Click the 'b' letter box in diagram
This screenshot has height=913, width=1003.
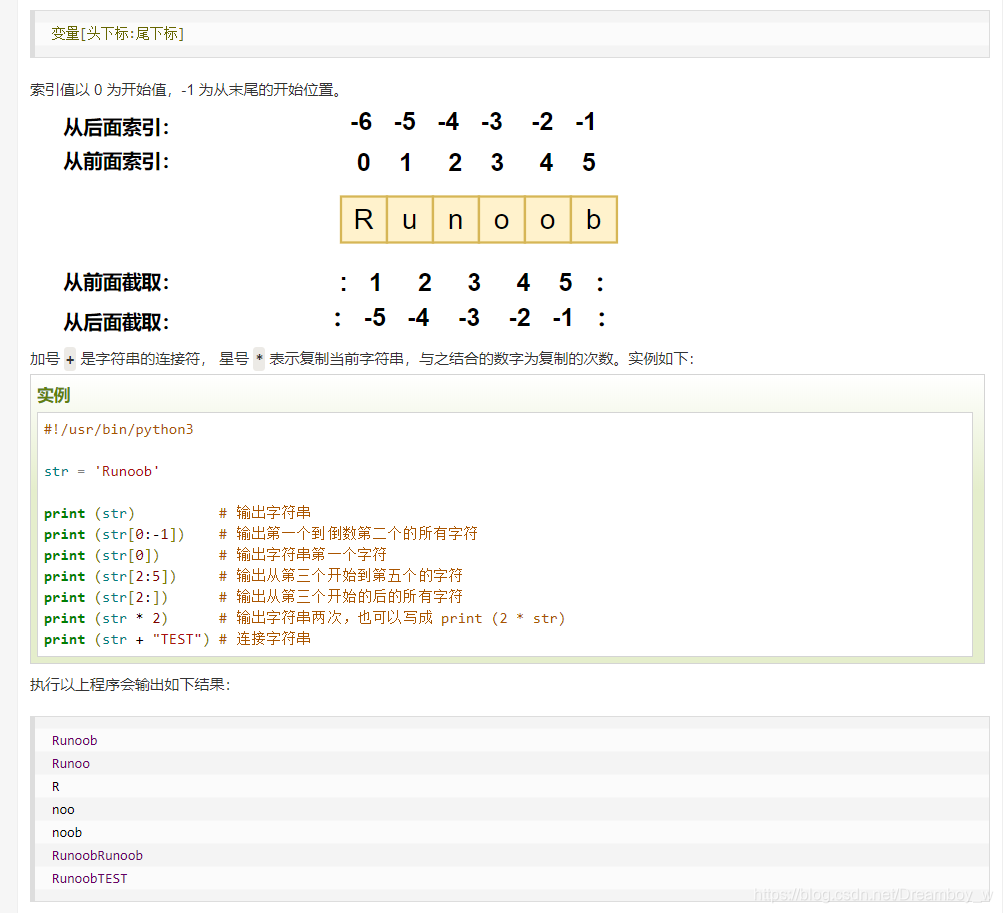point(594,219)
